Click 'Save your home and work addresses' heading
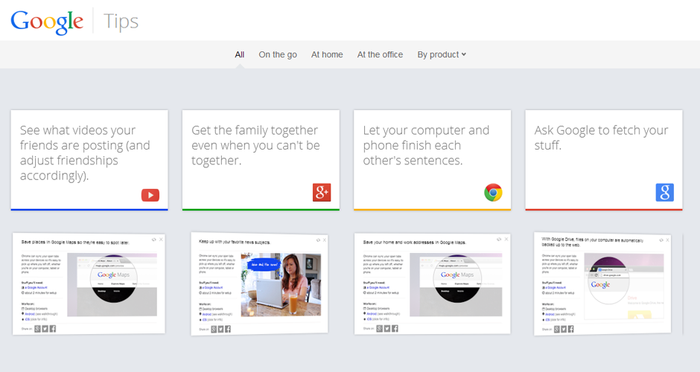Viewport: 700px width, 372px height. click(414, 242)
